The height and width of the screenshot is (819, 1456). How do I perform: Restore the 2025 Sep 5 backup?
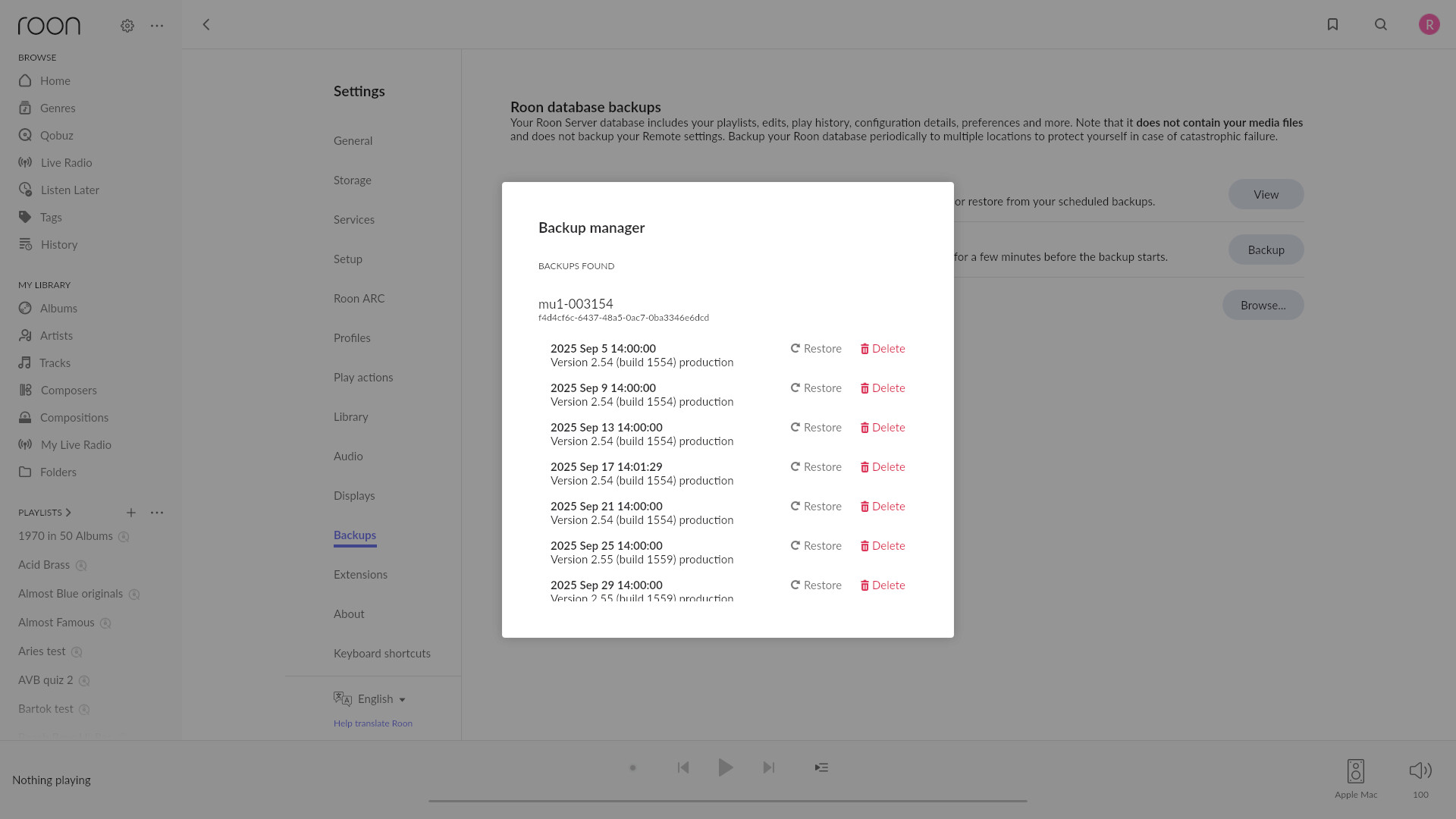click(x=816, y=349)
